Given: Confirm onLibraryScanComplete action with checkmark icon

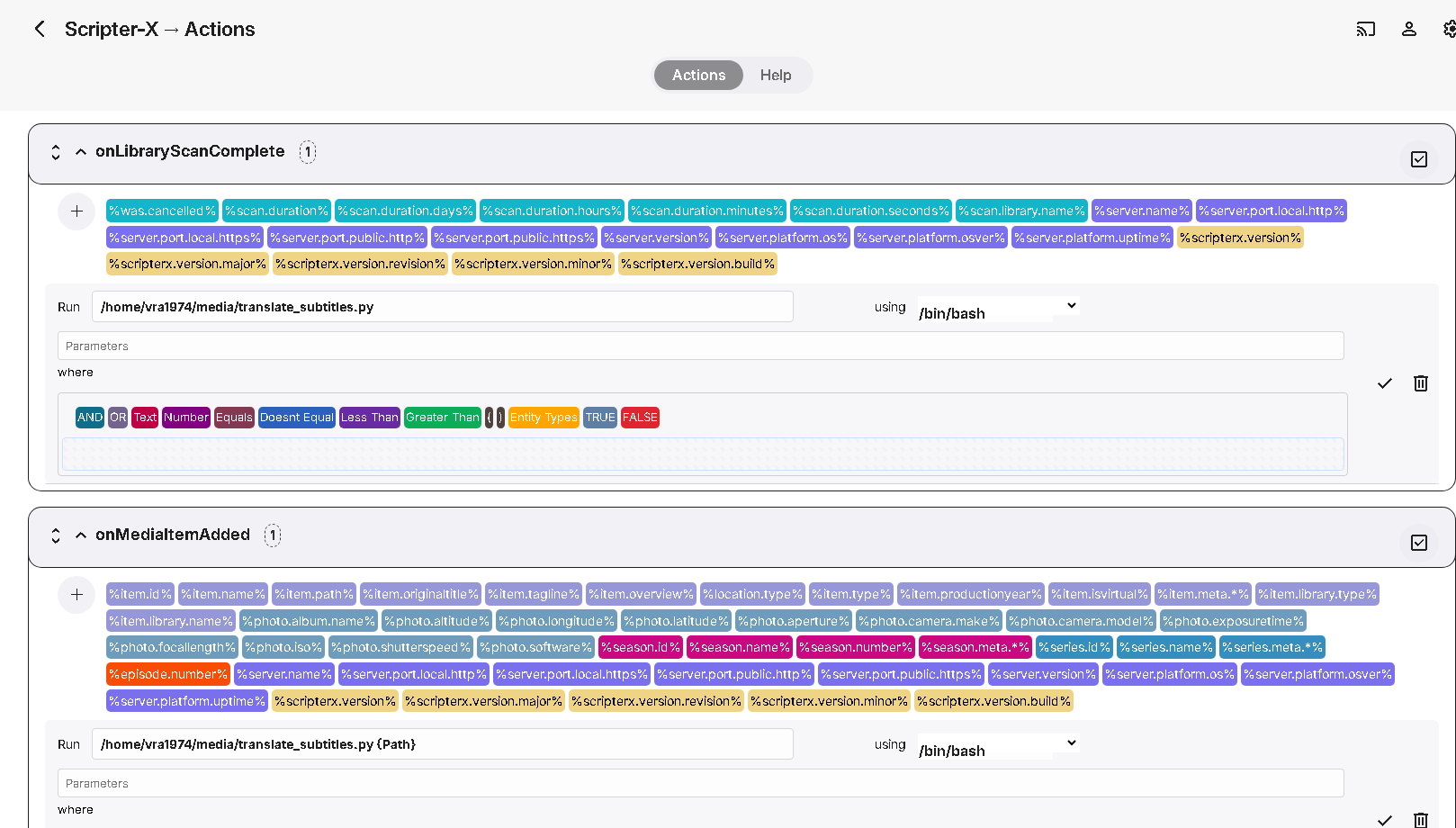Looking at the screenshot, I should tap(1384, 383).
